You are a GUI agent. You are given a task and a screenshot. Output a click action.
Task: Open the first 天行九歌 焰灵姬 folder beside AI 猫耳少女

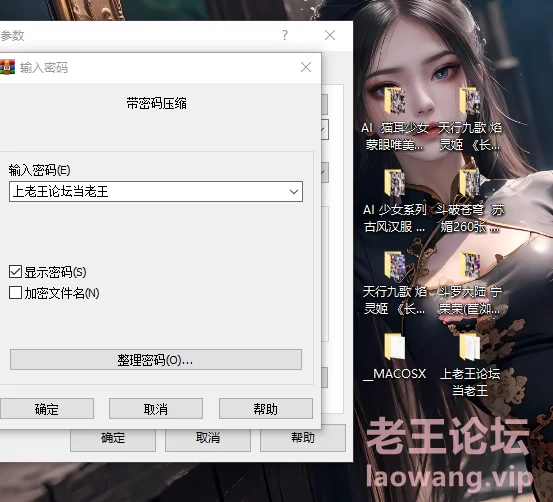(x=470, y=101)
